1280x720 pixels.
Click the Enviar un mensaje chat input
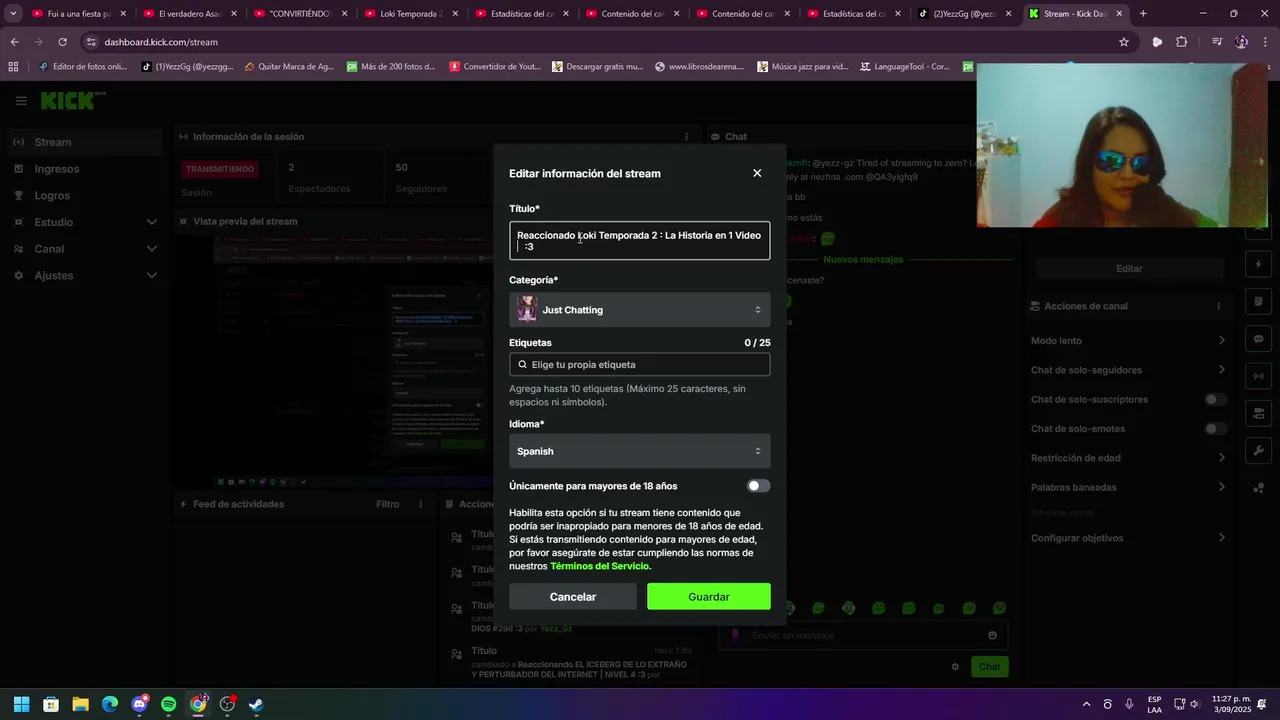[x=863, y=635]
